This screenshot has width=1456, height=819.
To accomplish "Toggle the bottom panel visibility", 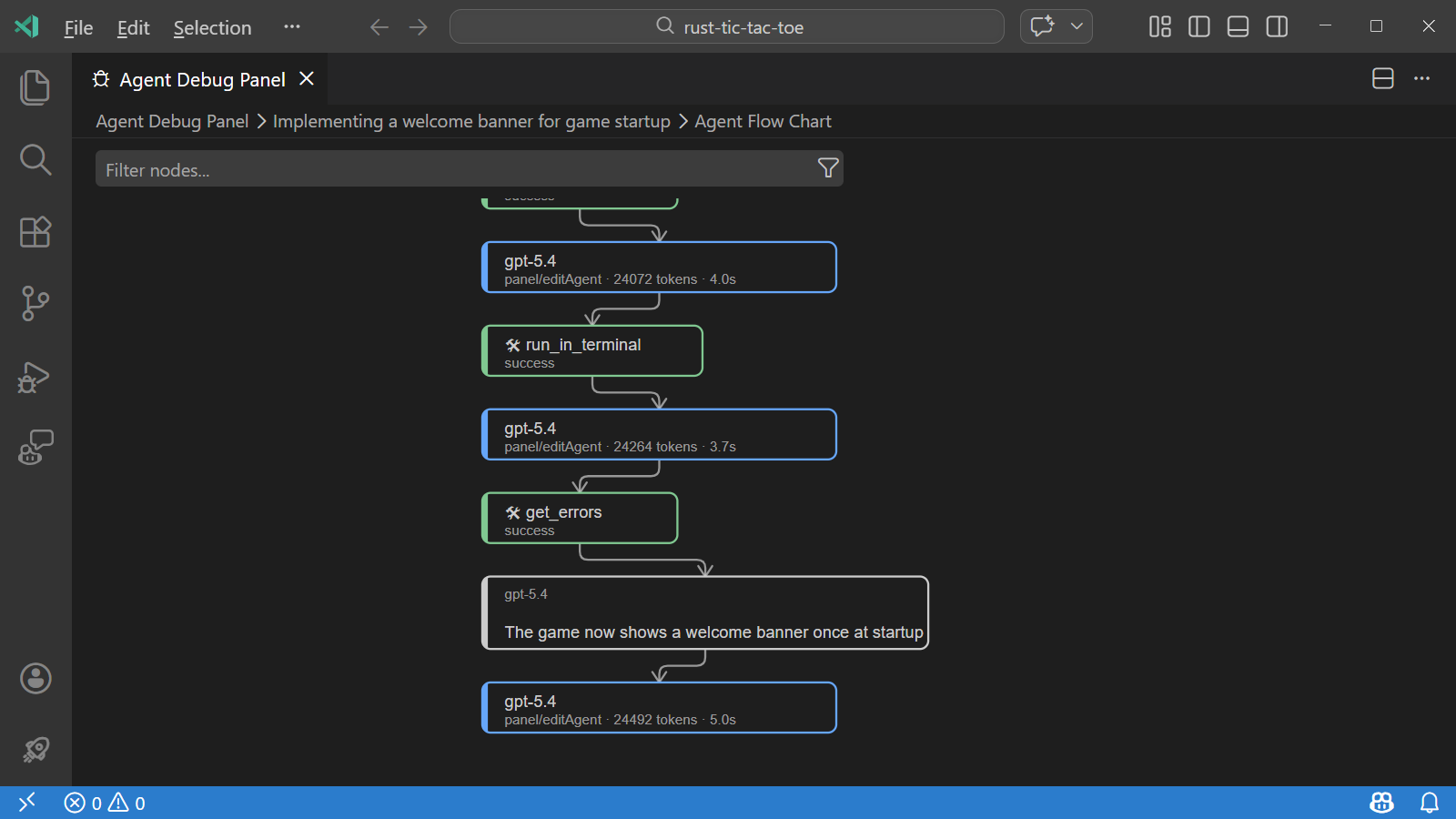I will point(1237,26).
